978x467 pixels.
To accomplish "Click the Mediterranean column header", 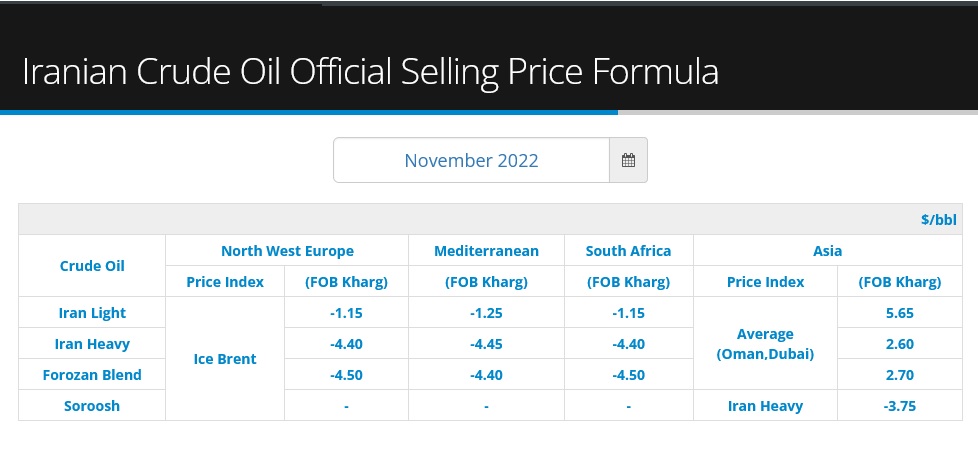I will coord(487,251).
